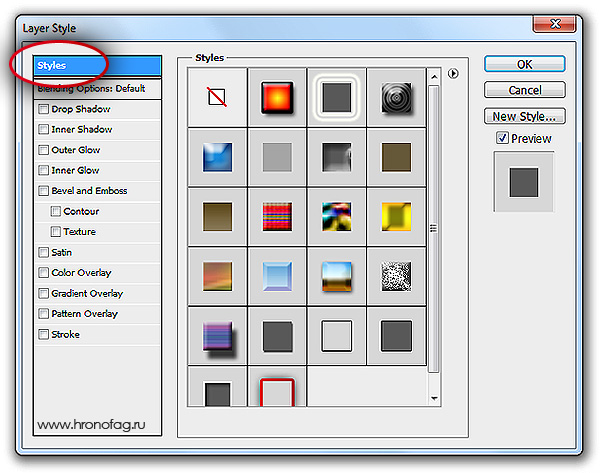The image size is (600, 473).
Task: Uncheck the Preview checkbox
Action: (502, 139)
